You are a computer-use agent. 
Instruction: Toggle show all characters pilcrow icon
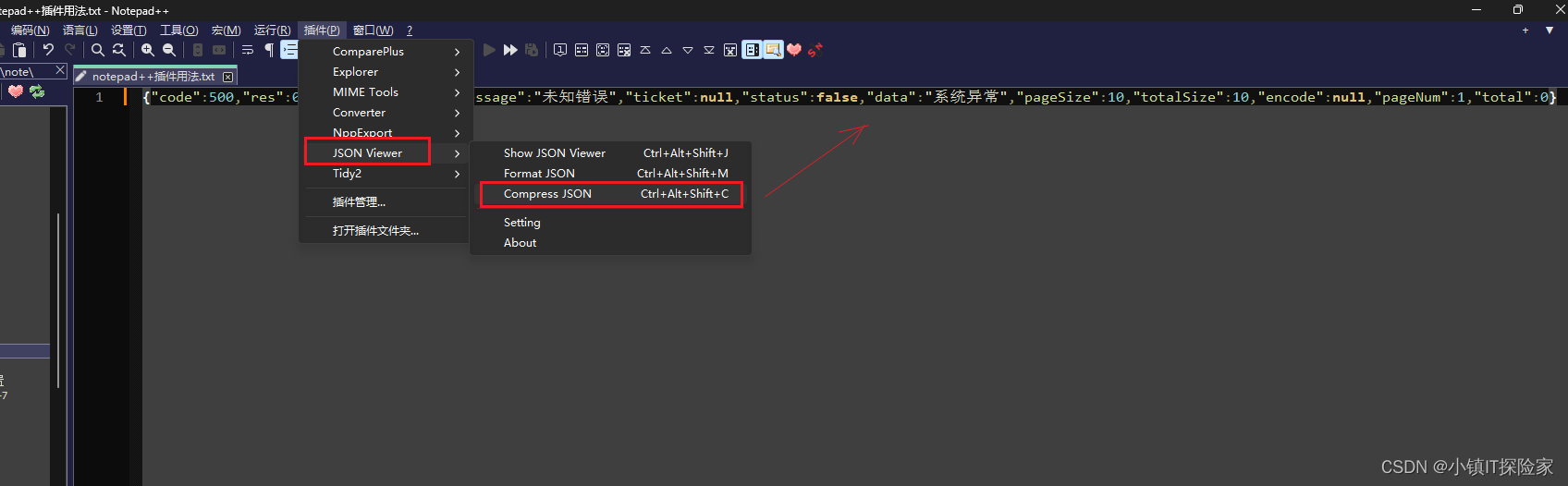(269, 50)
